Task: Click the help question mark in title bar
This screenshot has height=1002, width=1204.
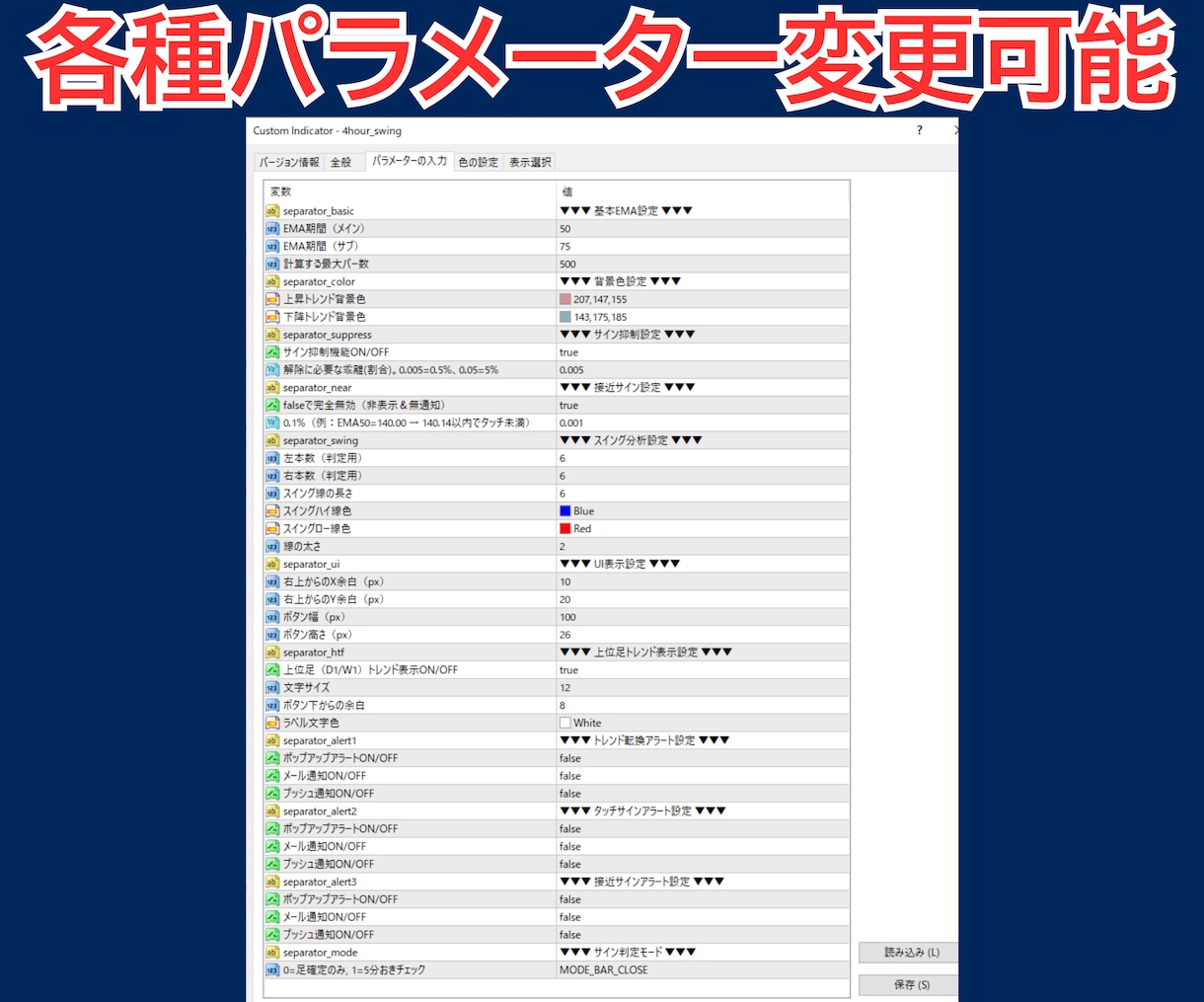Action: (920, 130)
